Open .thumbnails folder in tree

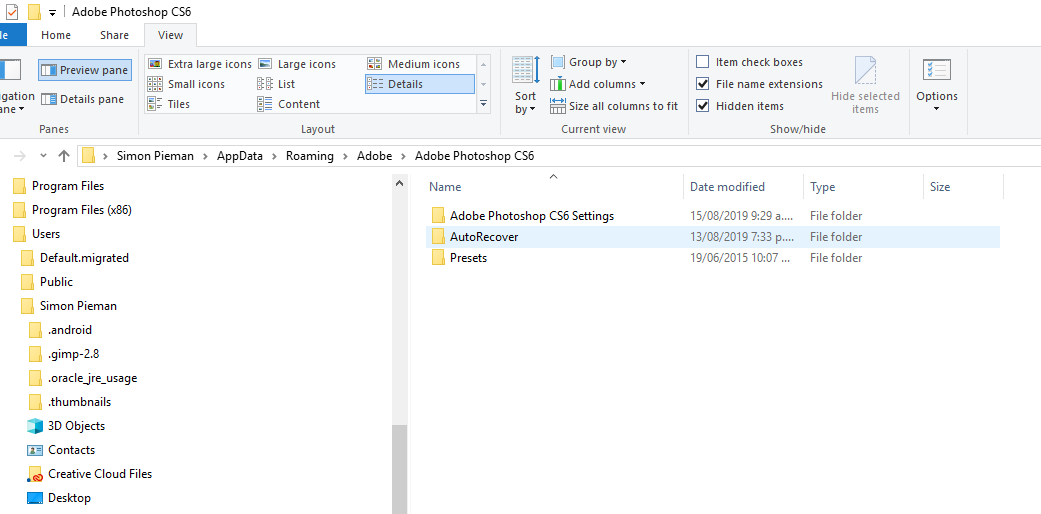79,402
